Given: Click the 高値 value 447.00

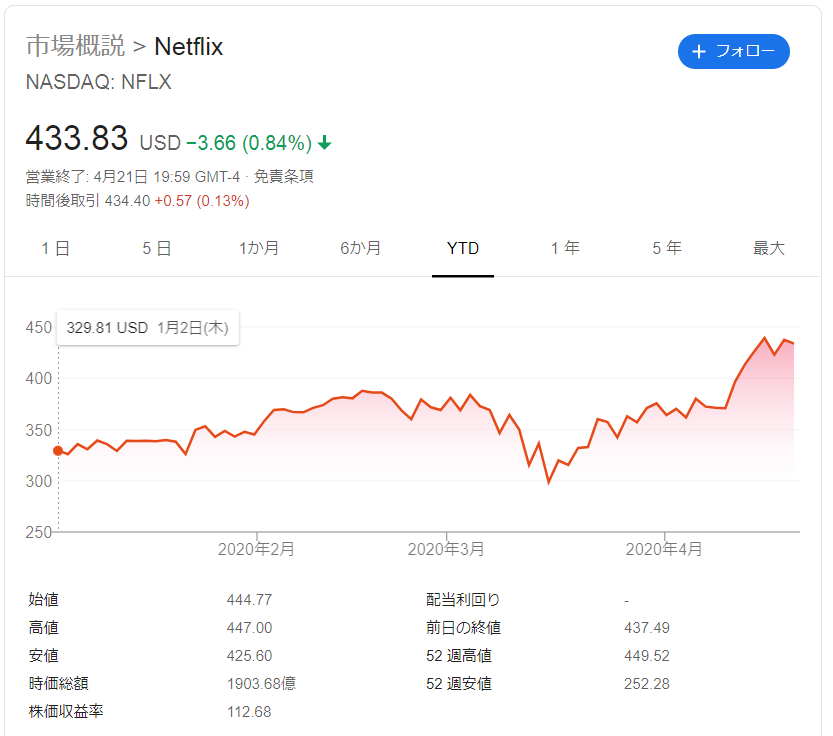Looking at the screenshot, I should coord(249,628).
